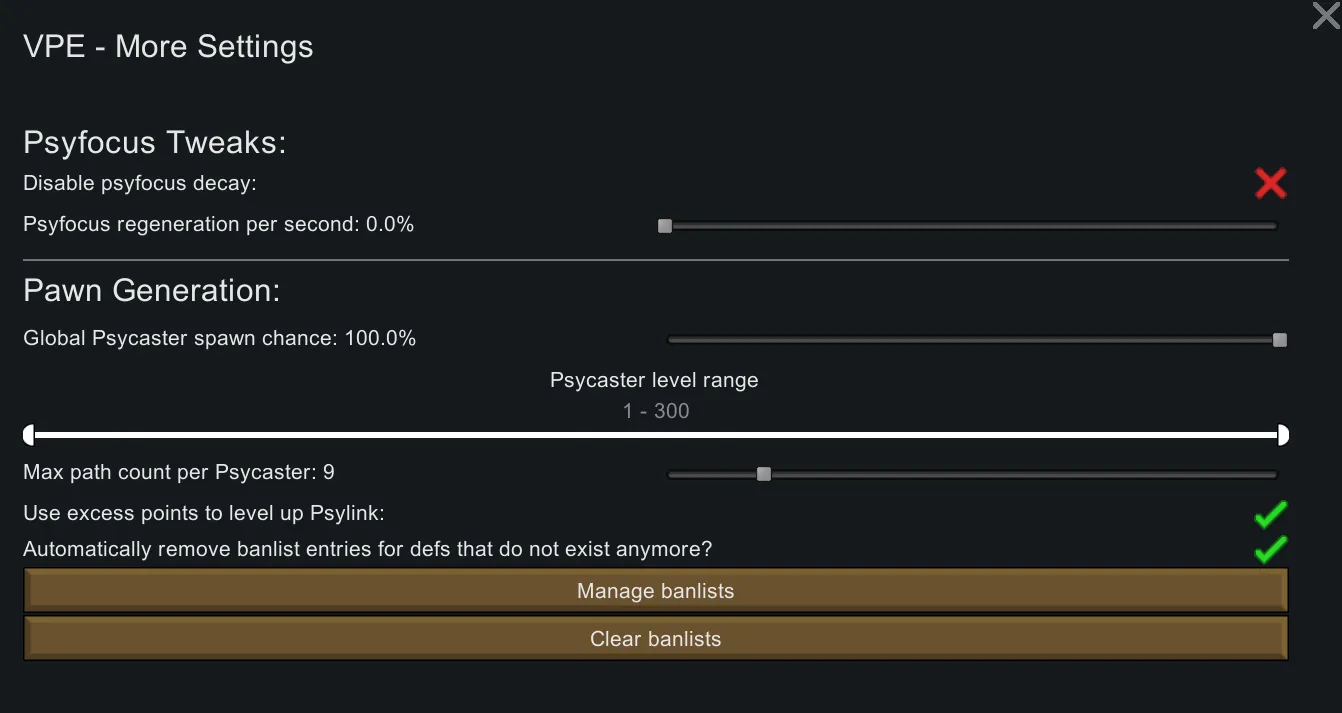This screenshot has width=1342, height=713.
Task: Open the Manage banlists dialog
Action: tap(656, 591)
